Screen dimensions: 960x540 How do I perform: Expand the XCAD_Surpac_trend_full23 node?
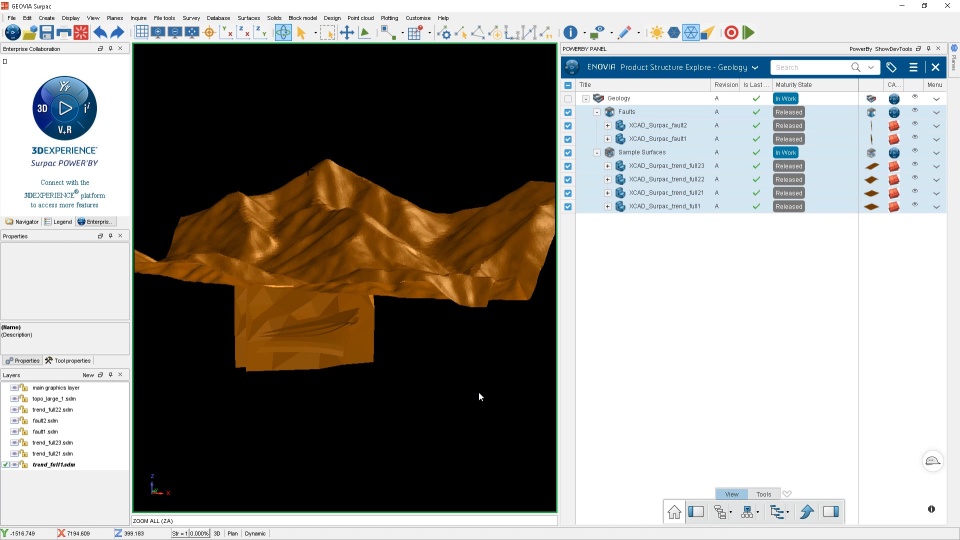608,166
